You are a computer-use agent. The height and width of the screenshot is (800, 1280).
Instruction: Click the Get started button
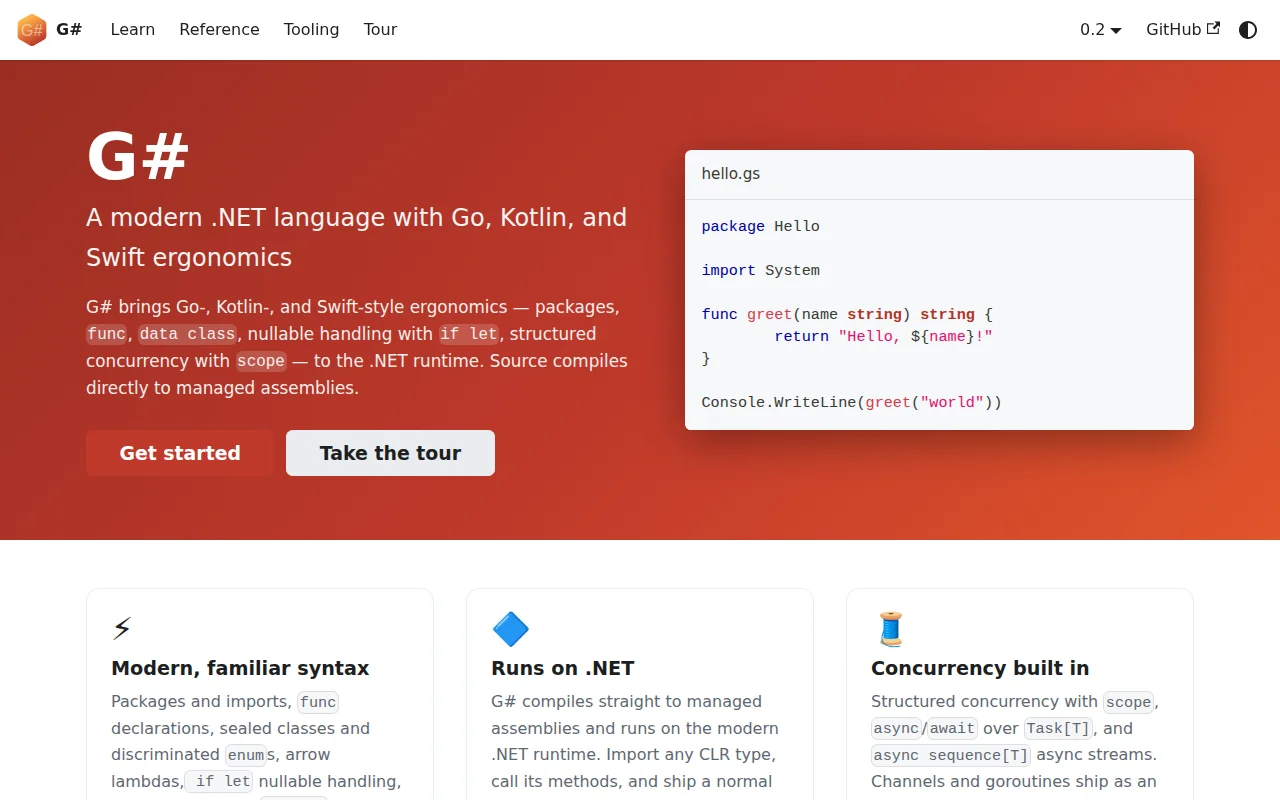click(x=180, y=453)
